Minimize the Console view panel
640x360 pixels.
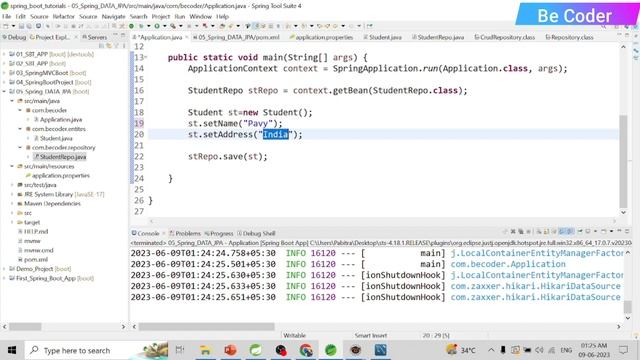coord(619,231)
